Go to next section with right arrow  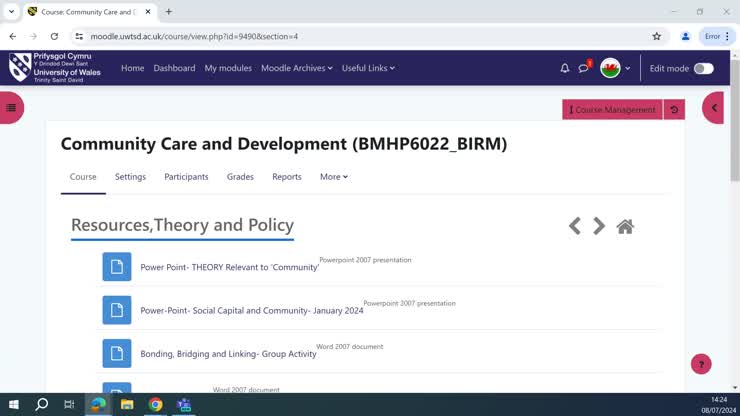click(599, 226)
